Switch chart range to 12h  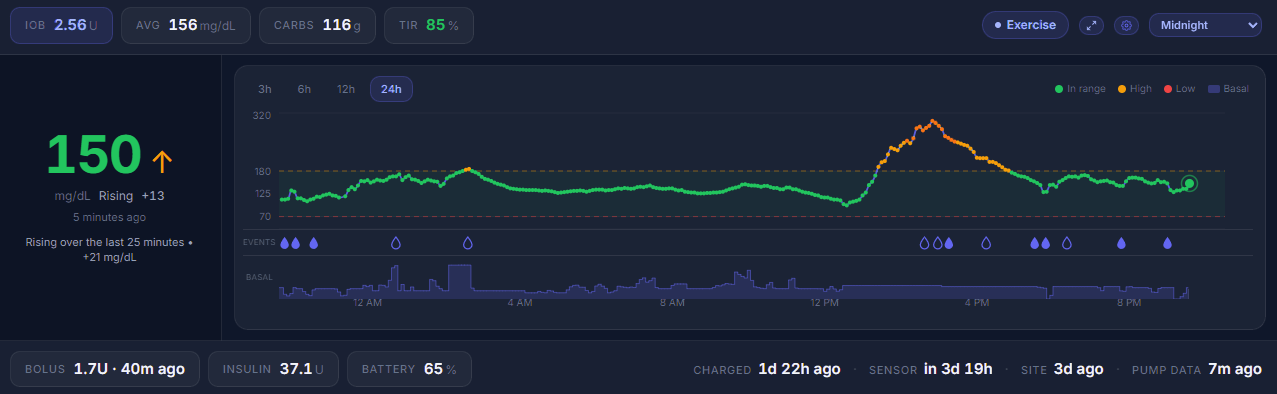pyautogui.click(x=346, y=89)
